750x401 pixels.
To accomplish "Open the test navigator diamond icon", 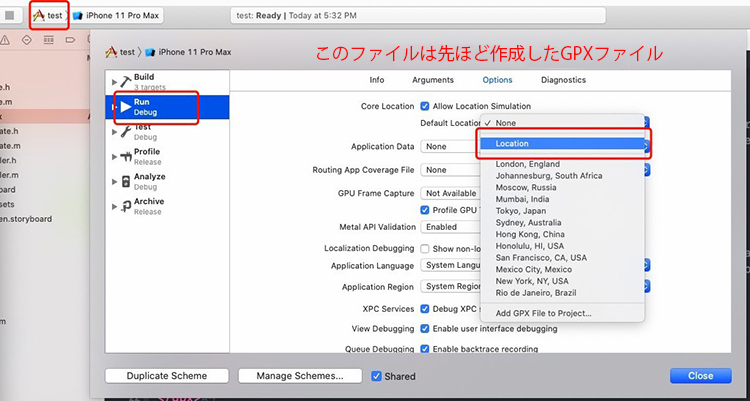I will tap(27, 40).
